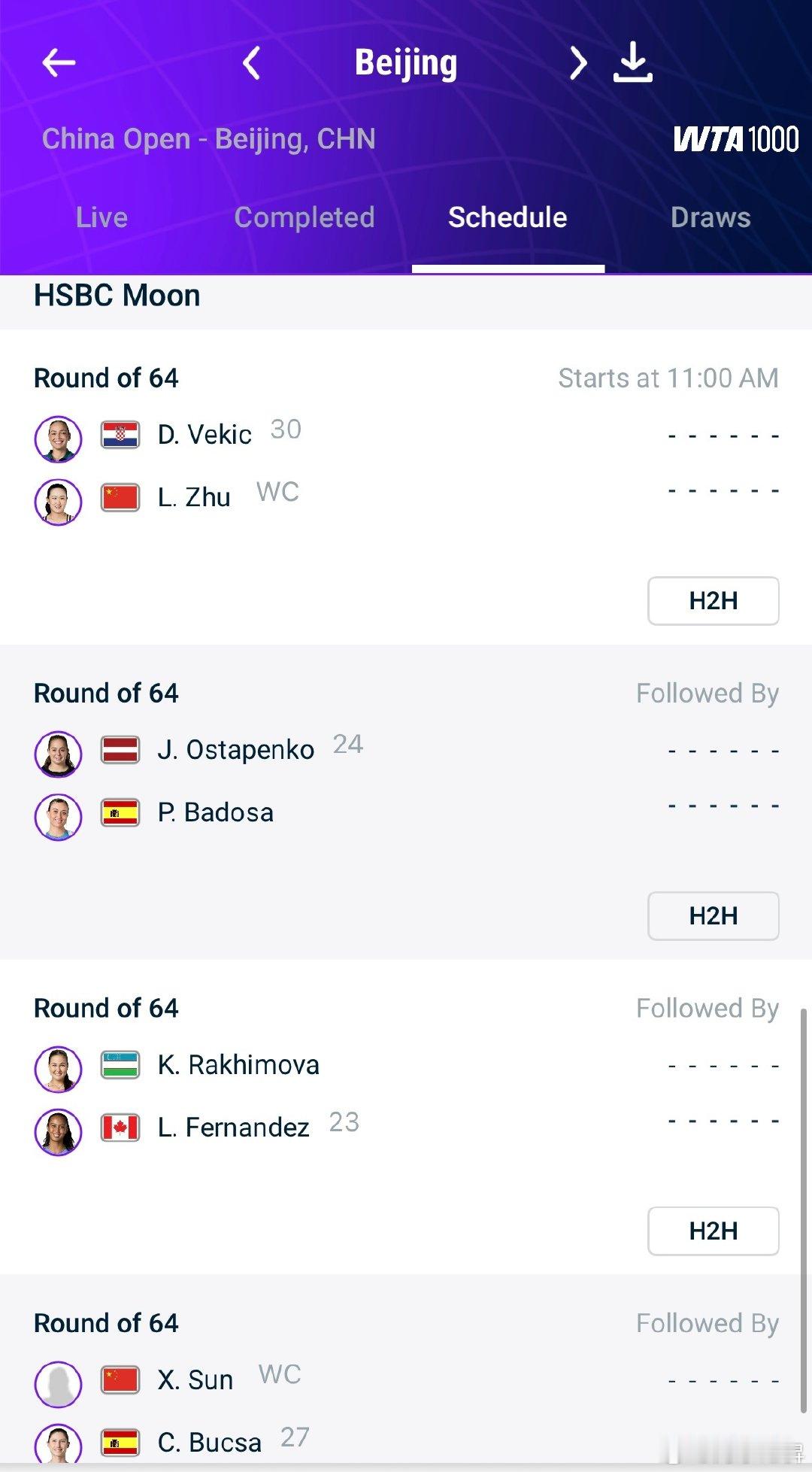Open D. Vekic player photo
The image size is (812, 1472).
point(58,439)
